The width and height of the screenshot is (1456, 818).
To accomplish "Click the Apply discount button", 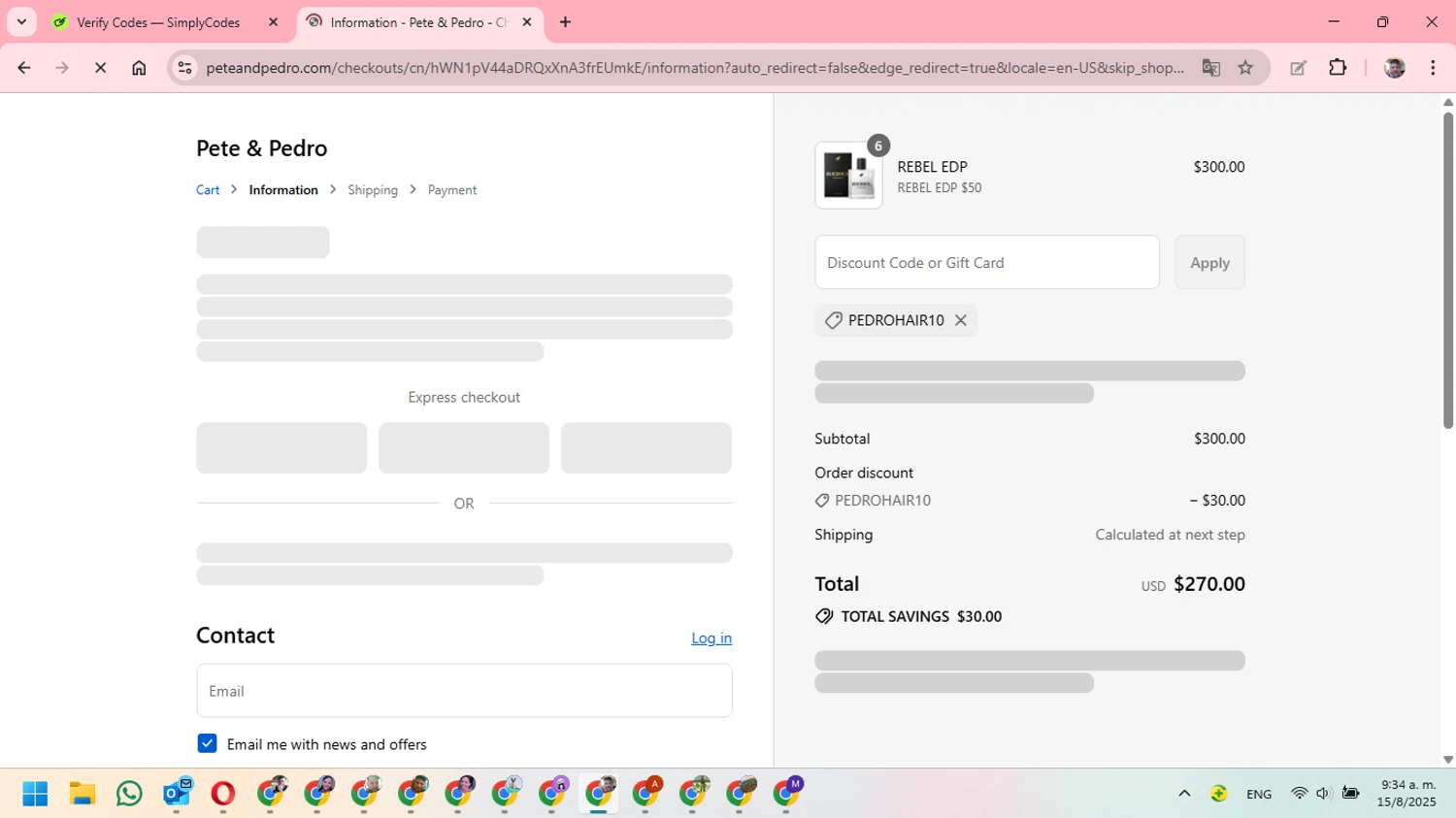I will [1209, 262].
